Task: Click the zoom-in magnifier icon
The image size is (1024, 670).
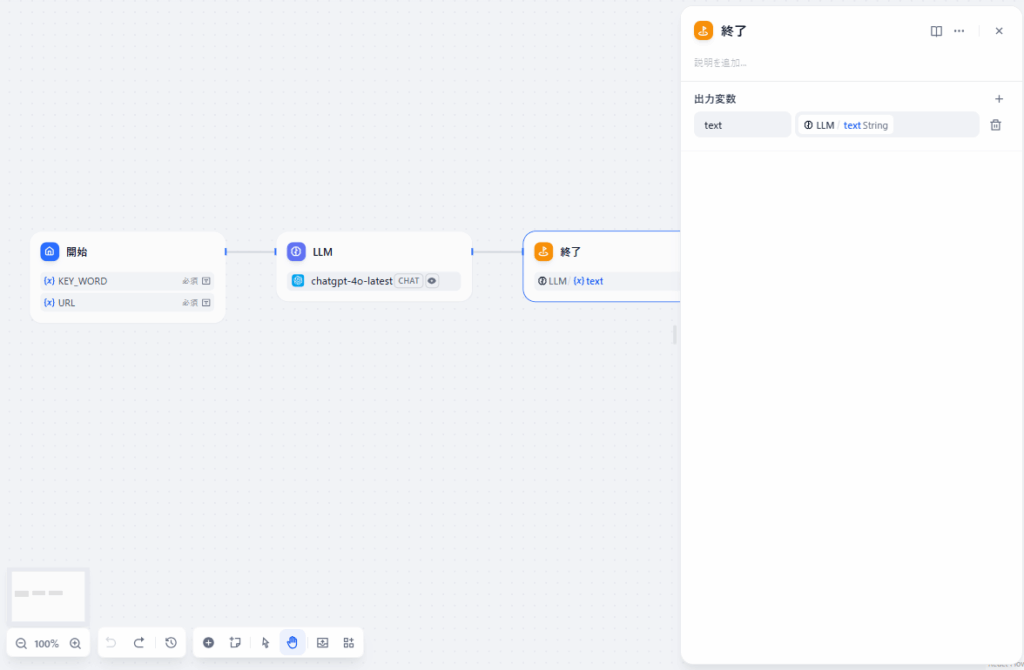Action: click(74, 643)
